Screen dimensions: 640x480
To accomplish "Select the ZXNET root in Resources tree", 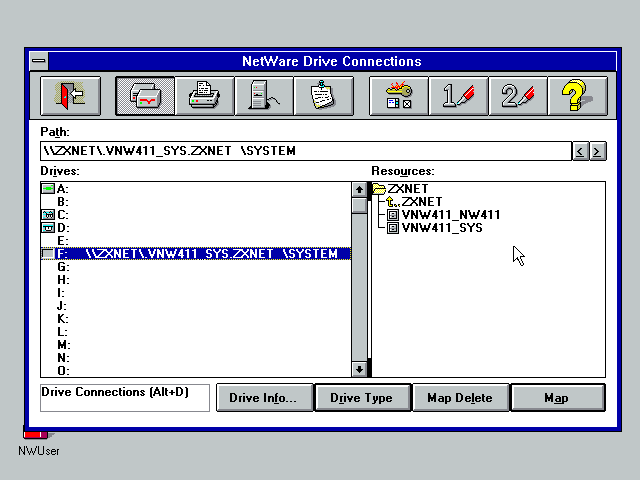I will [x=408, y=189].
